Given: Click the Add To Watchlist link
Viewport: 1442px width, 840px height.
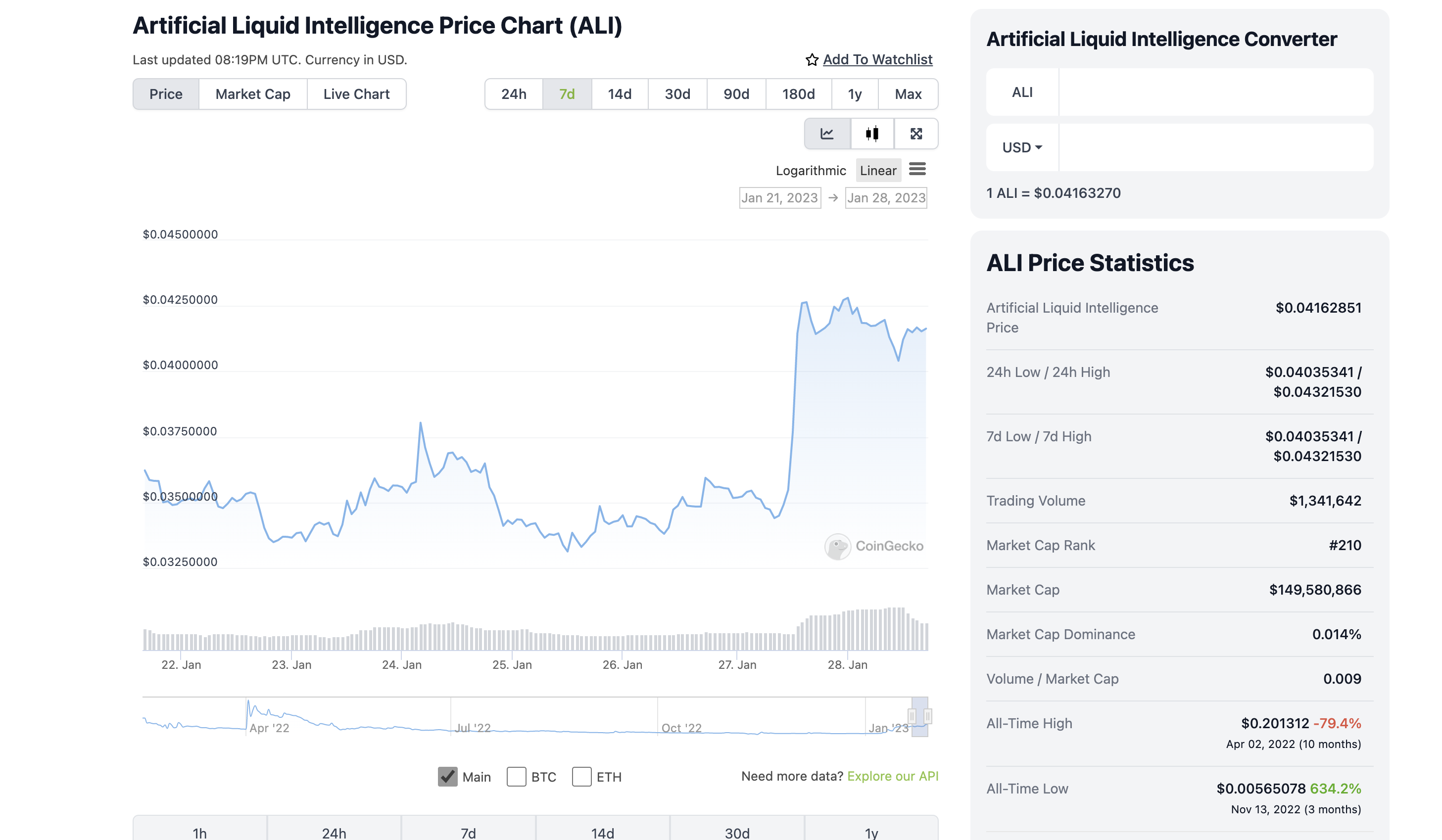Looking at the screenshot, I should click(x=877, y=59).
